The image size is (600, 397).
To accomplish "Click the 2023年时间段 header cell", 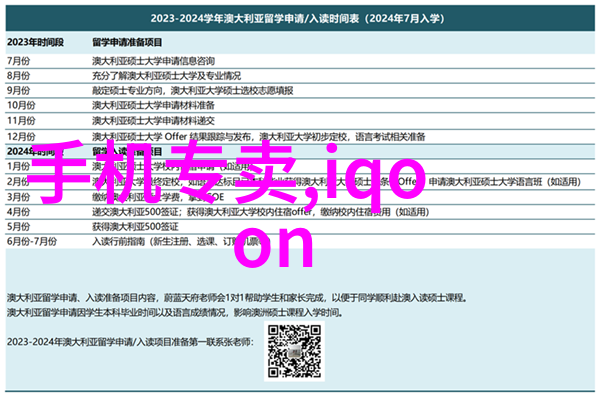I will point(35,42).
